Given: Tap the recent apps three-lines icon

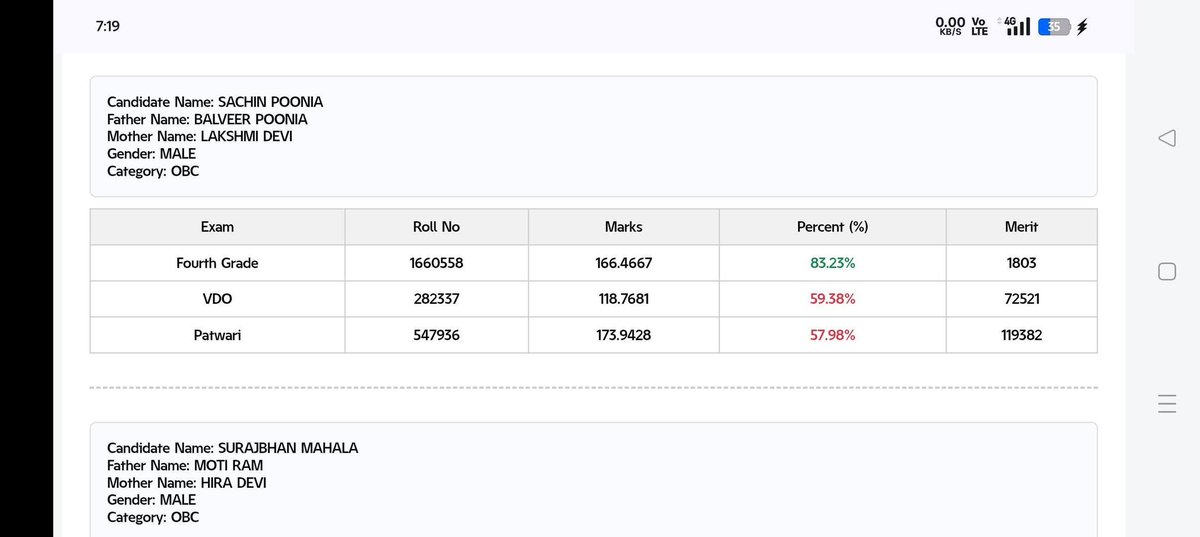Looking at the screenshot, I should click(1166, 404).
